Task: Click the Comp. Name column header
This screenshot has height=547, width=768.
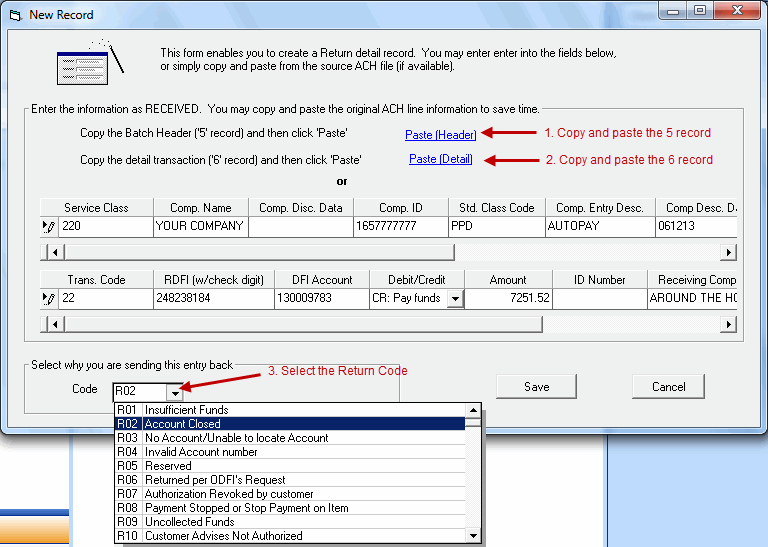Action: [201, 208]
